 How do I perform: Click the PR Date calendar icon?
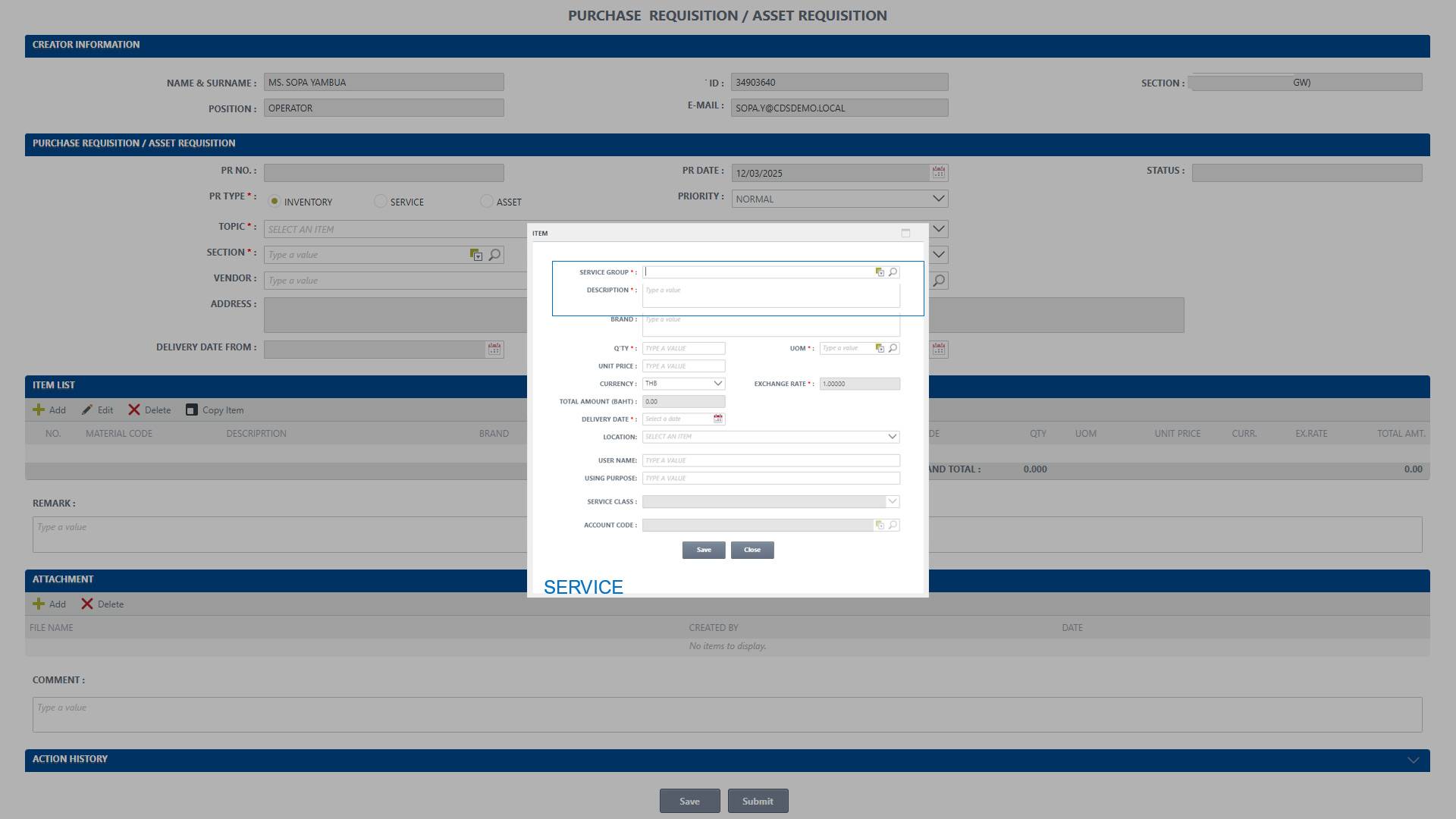(x=938, y=173)
